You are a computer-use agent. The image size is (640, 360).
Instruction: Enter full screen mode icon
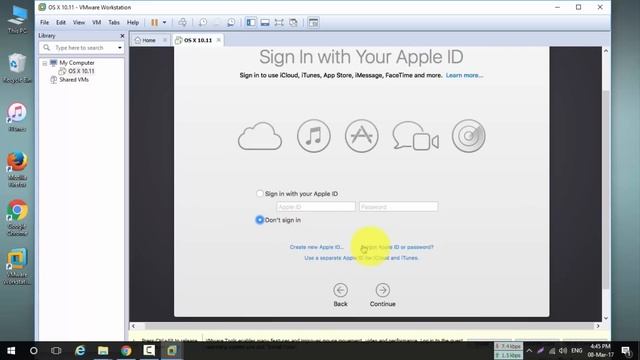pyautogui.click(x=279, y=22)
